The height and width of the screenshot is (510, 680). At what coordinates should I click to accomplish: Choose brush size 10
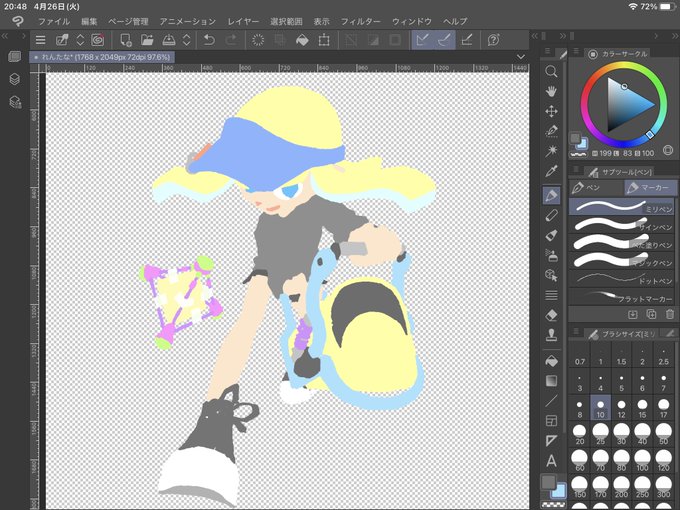(600, 408)
